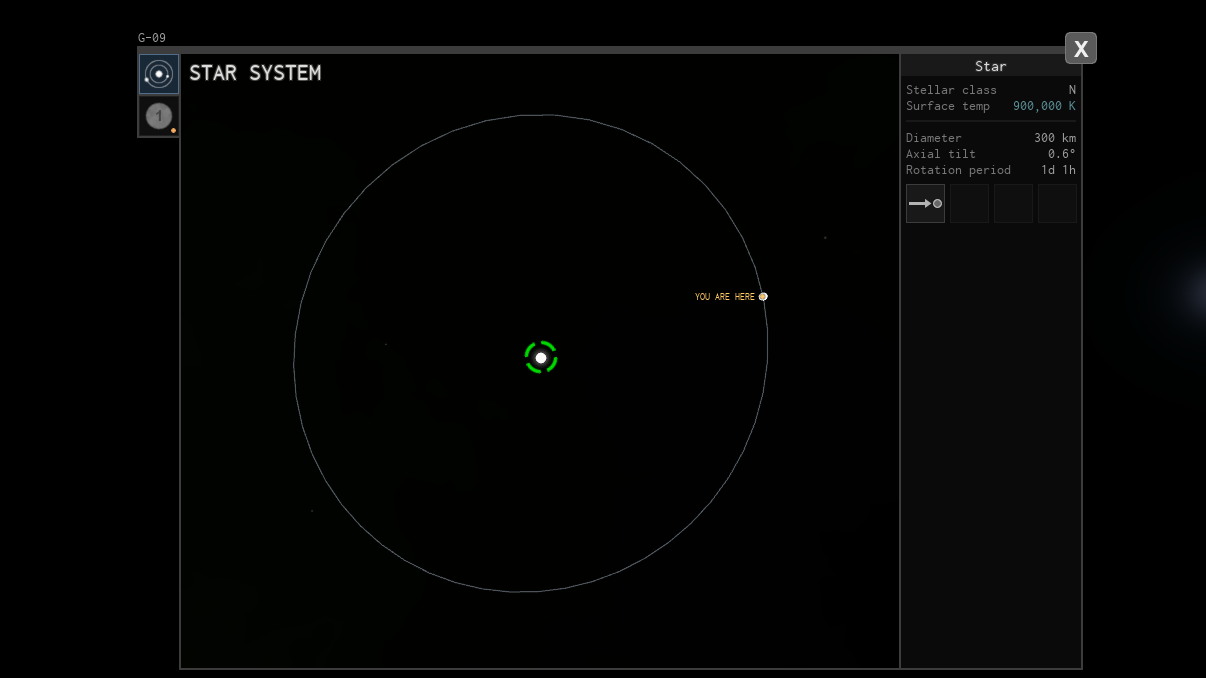The width and height of the screenshot is (1206, 678).
Task: Click the Axial tilt value 0.6°
Action: [x=1061, y=154]
